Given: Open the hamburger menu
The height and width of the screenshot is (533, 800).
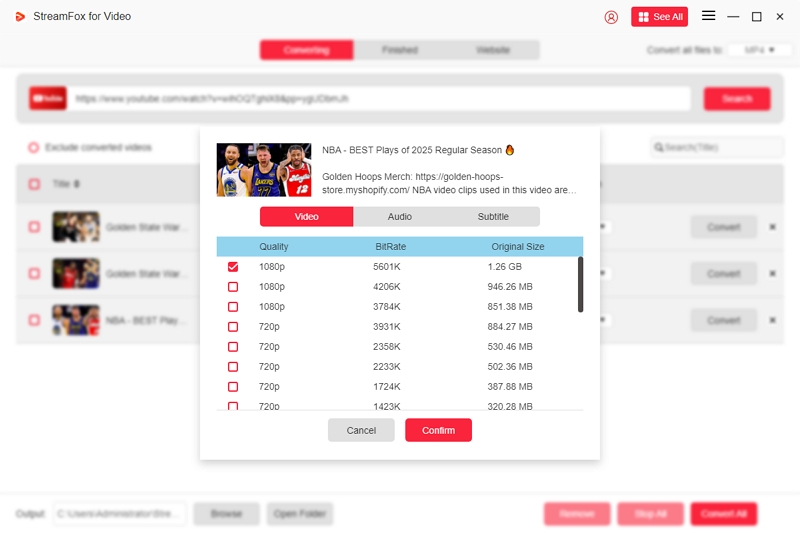Looking at the screenshot, I should tap(708, 16).
